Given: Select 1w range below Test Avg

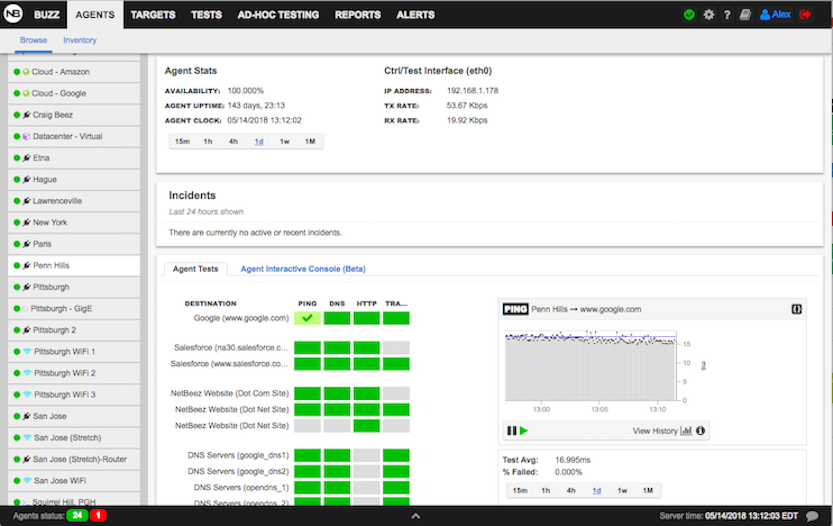Looking at the screenshot, I should pos(623,490).
